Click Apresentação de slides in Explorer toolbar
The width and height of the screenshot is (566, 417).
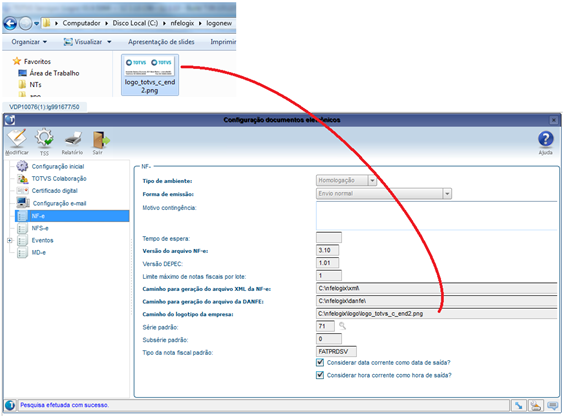[161, 42]
